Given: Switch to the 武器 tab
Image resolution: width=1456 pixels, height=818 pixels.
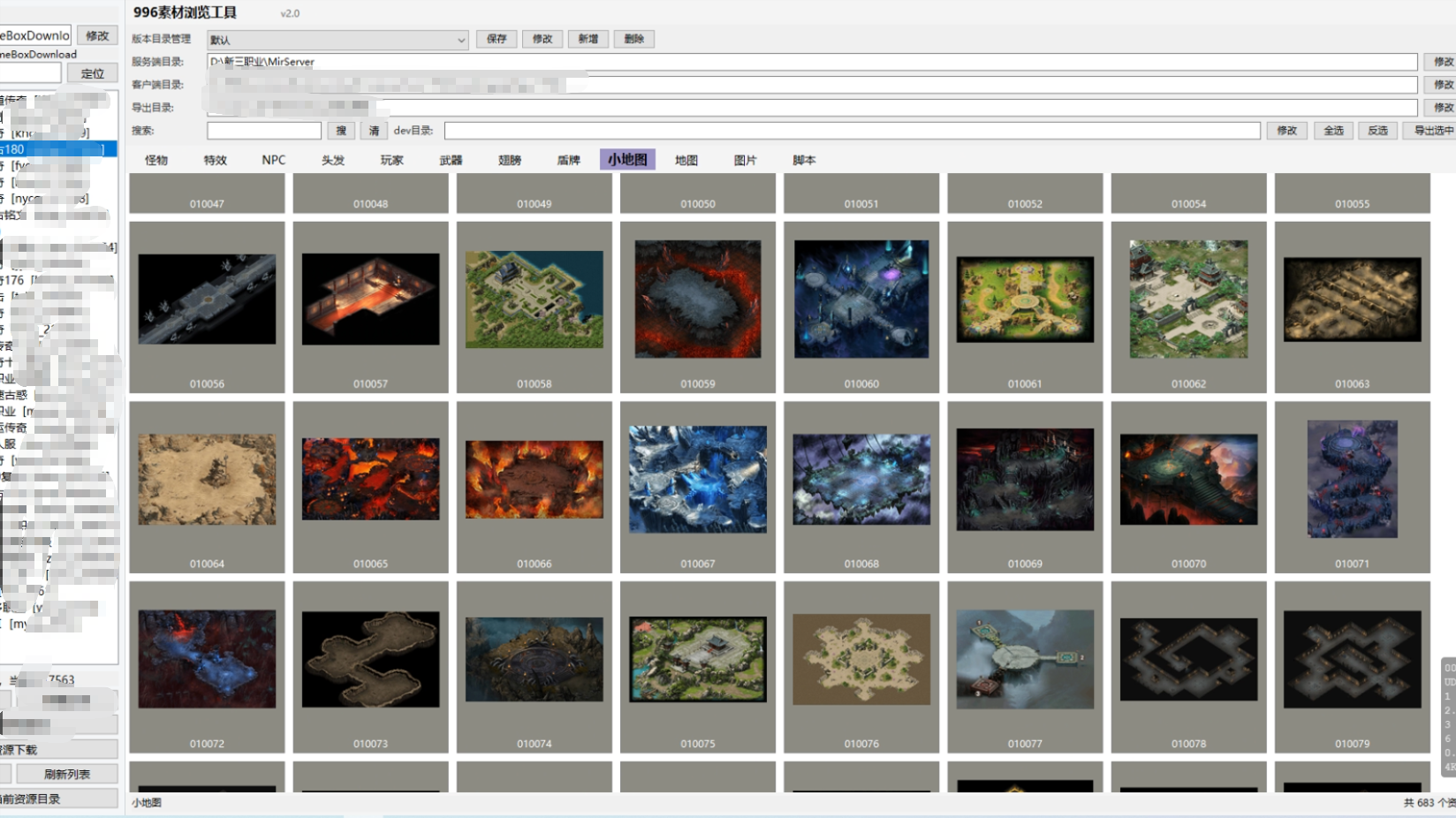Looking at the screenshot, I should (x=451, y=160).
